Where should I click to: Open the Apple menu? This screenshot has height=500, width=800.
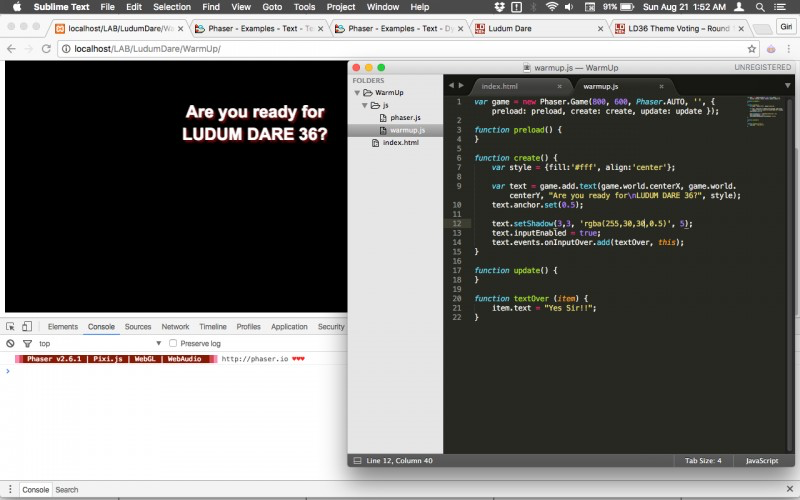[16, 7]
